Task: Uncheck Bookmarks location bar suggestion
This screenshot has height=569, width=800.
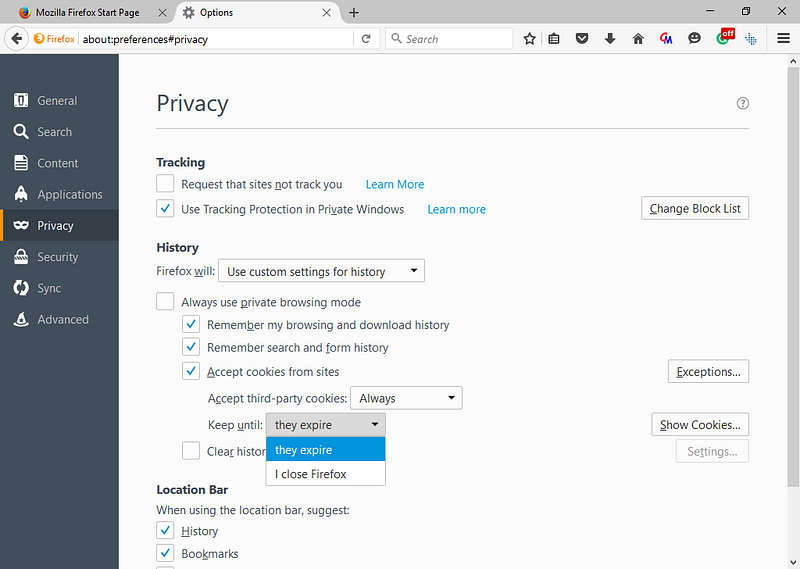Action: coord(165,553)
